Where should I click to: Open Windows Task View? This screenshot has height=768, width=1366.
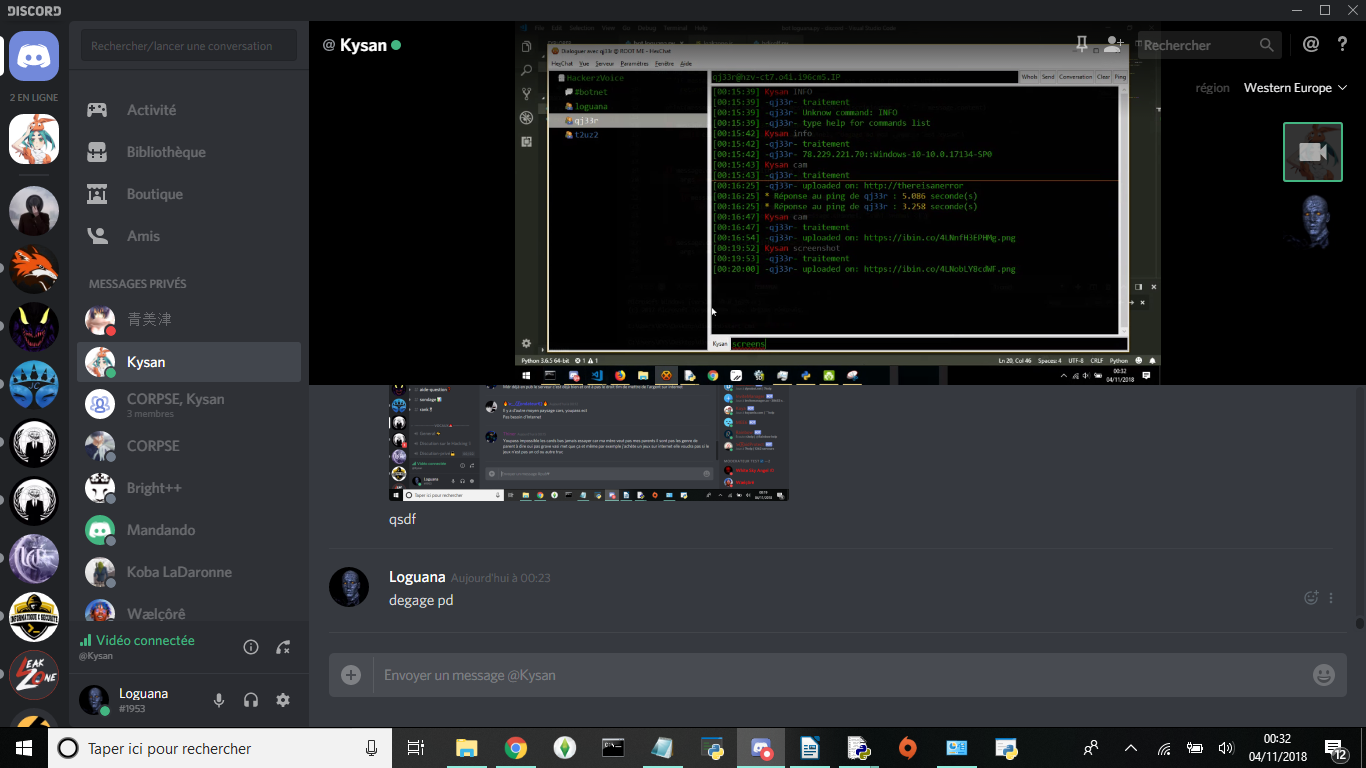tap(416, 748)
